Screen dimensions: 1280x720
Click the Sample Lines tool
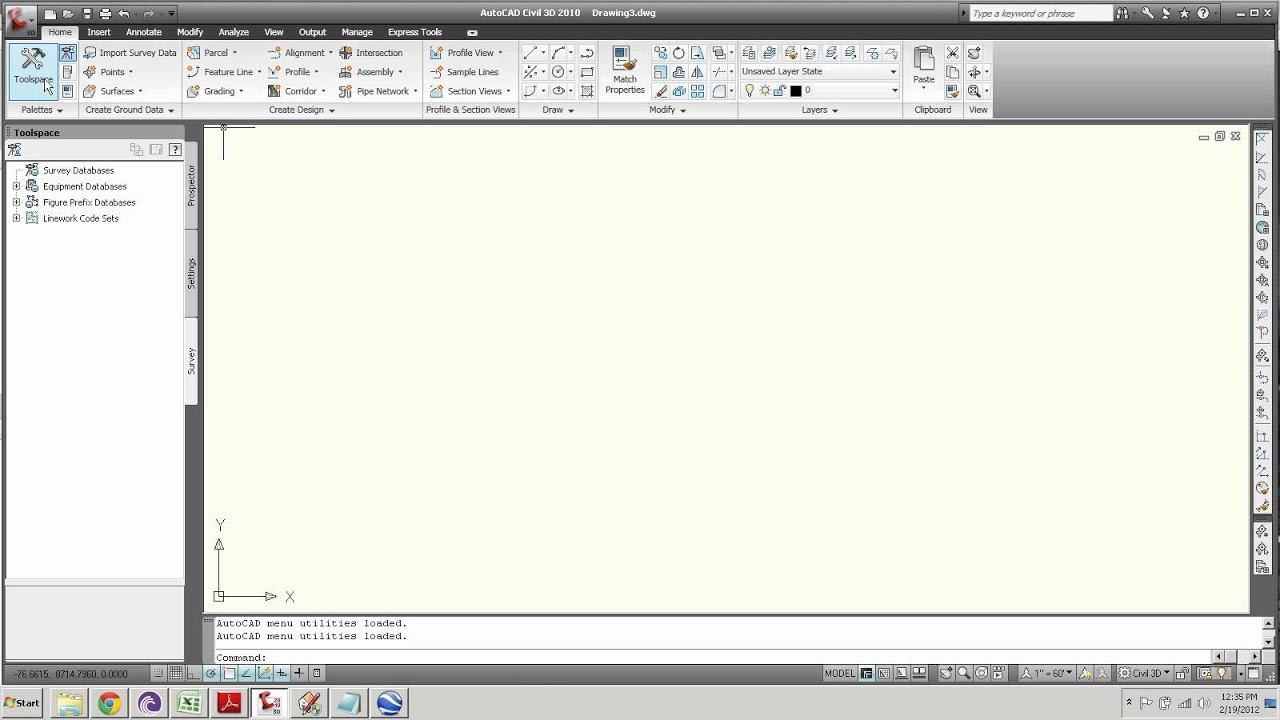click(465, 72)
